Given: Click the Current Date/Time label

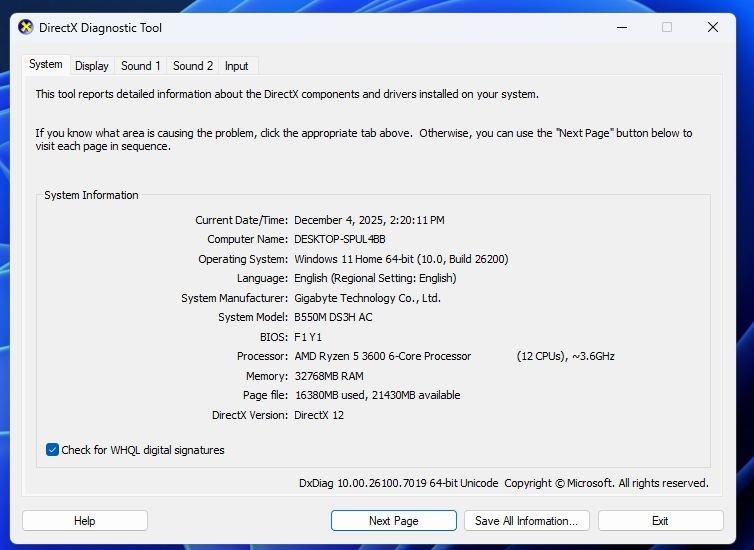Looking at the screenshot, I should point(241,220).
